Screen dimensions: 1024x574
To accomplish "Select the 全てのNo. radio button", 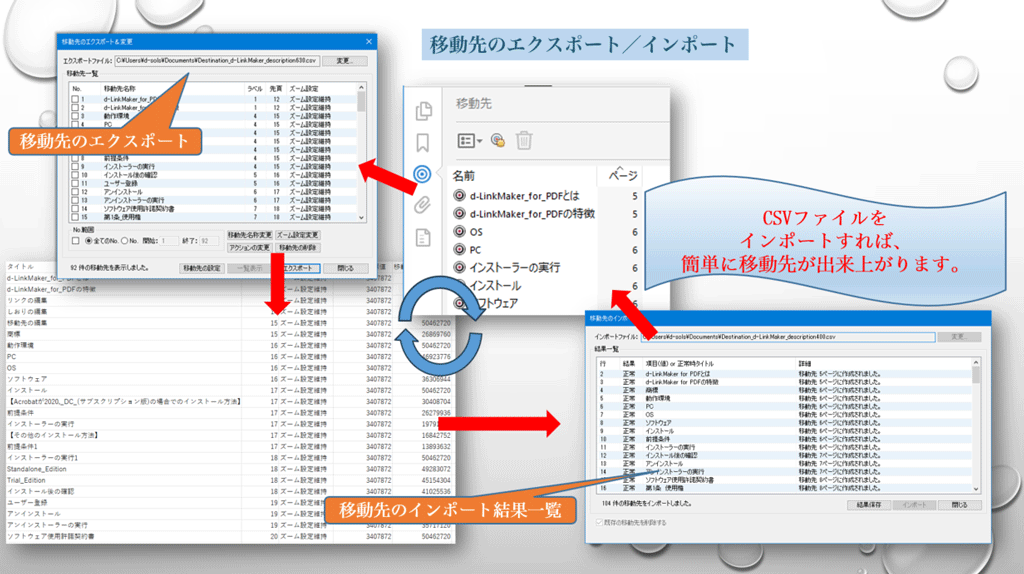I will pyautogui.click(x=87, y=241).
